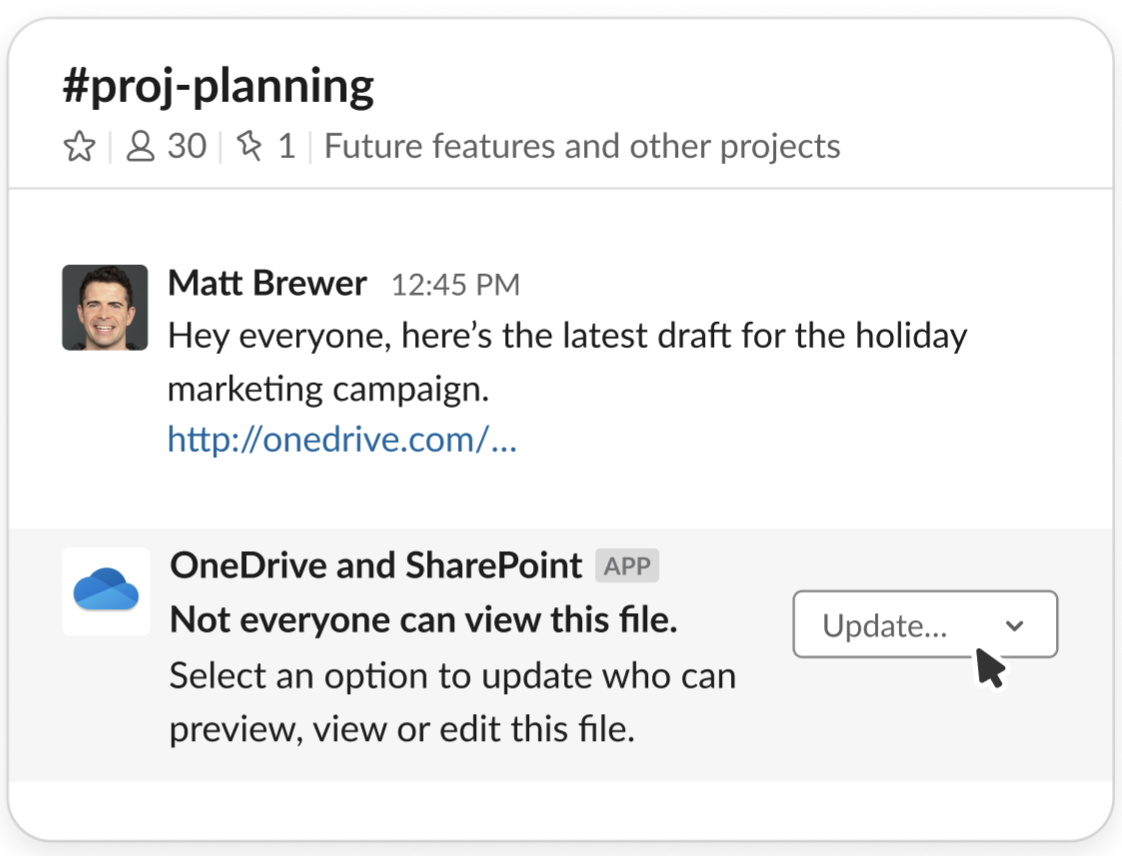Viewport: 1122px width, 856px height.
Task: Click the members person icon
Action: (141, 148)
